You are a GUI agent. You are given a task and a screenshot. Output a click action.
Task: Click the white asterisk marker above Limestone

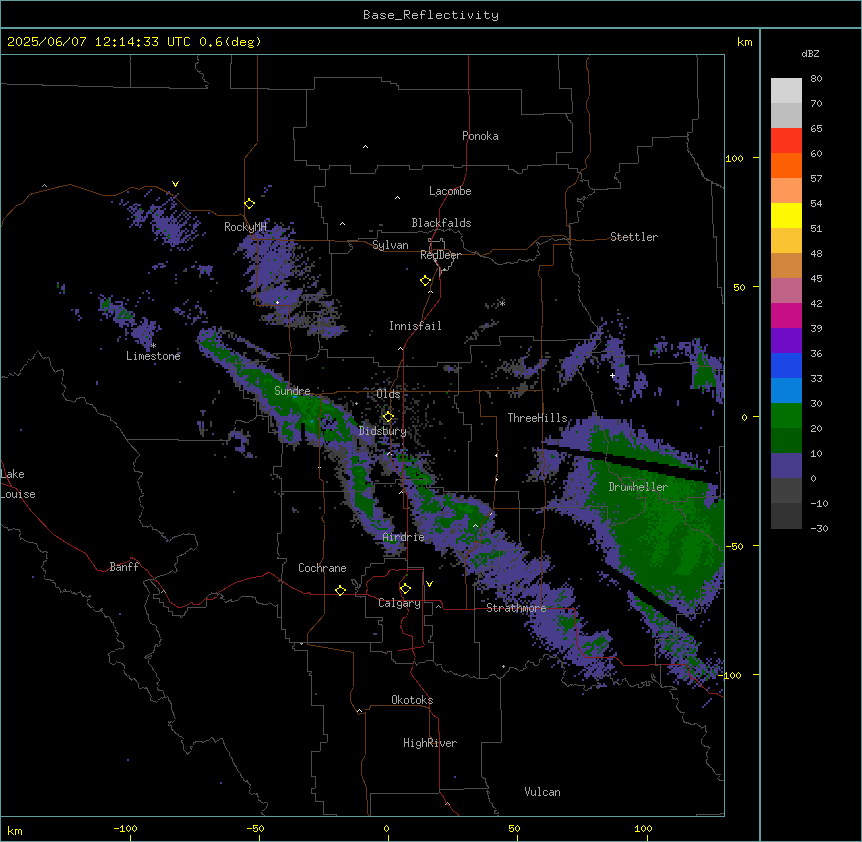pyautogui.click(x=154, y=346)
